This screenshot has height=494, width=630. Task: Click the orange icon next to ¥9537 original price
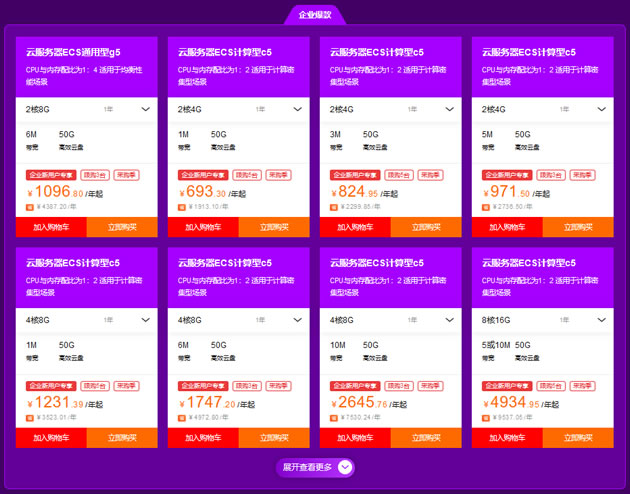485,418
